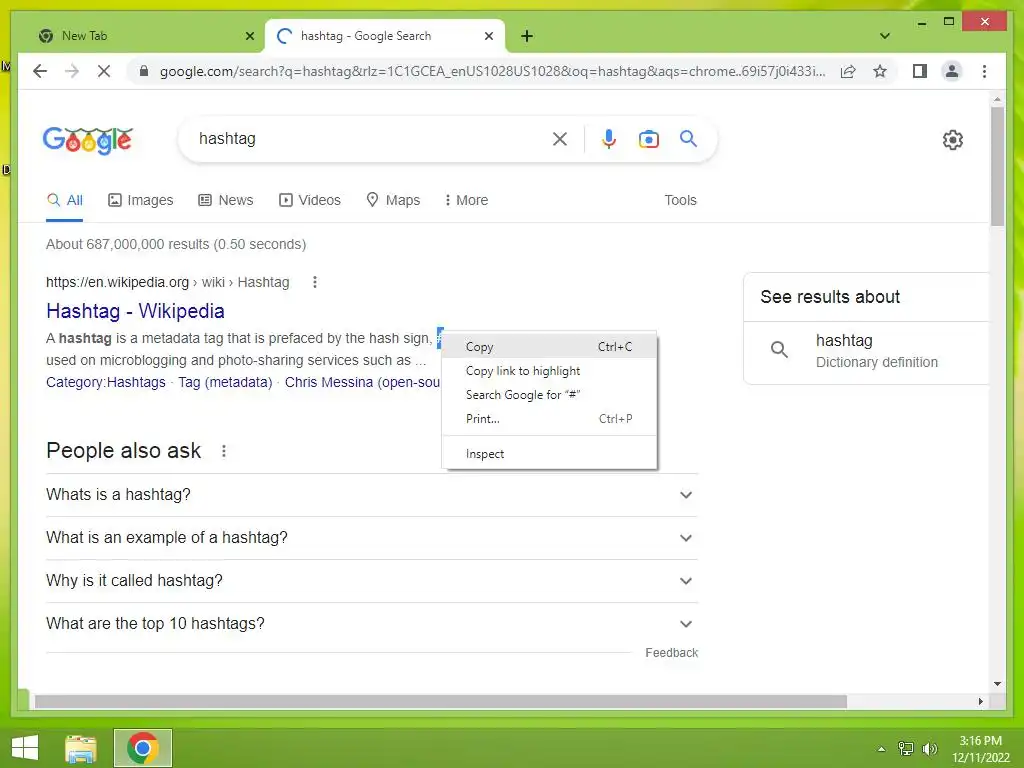
Task: Open People also ask options dots
Action: 224,451
